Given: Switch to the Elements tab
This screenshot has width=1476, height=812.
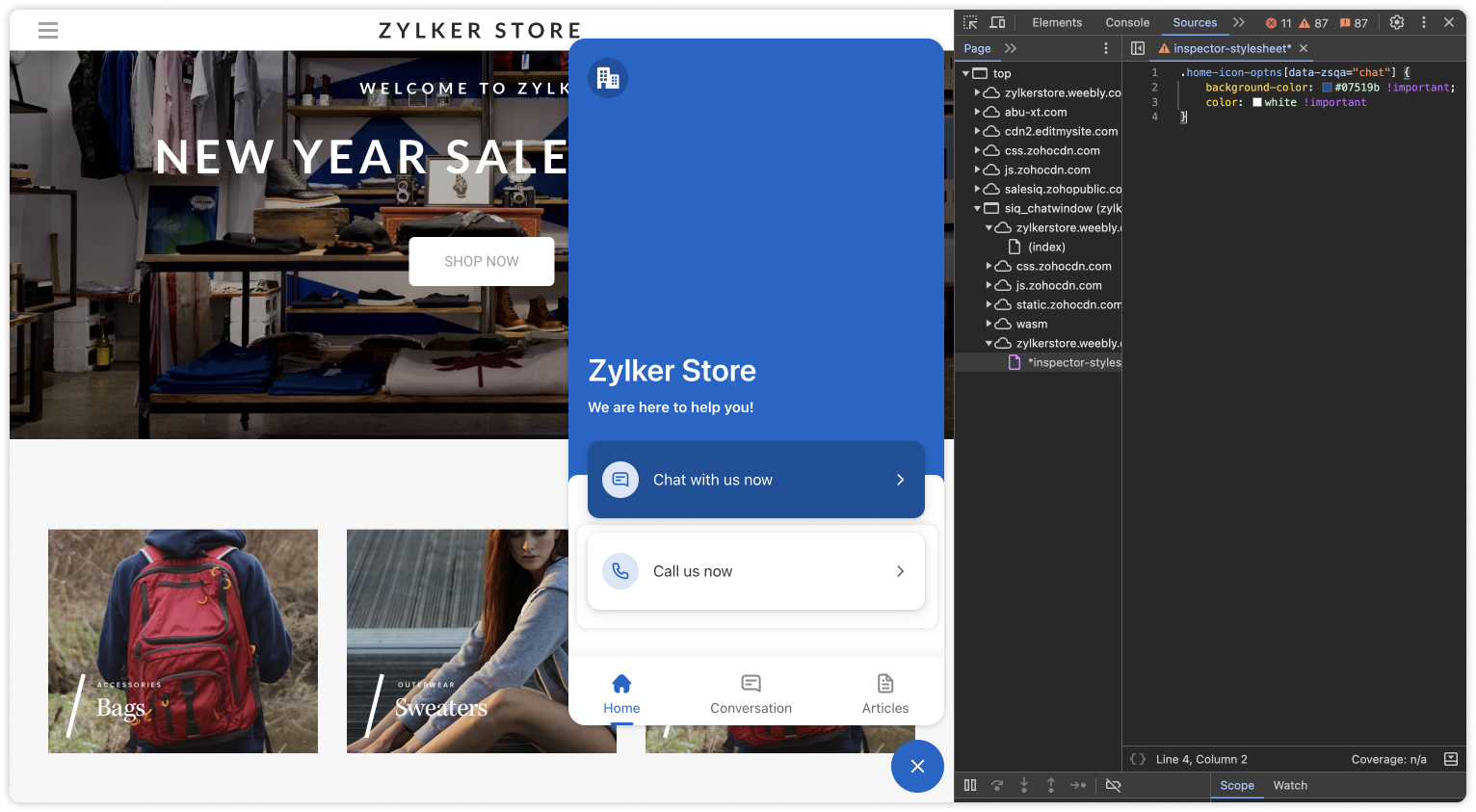Looking at the screenshot, I should point(1057,22).
